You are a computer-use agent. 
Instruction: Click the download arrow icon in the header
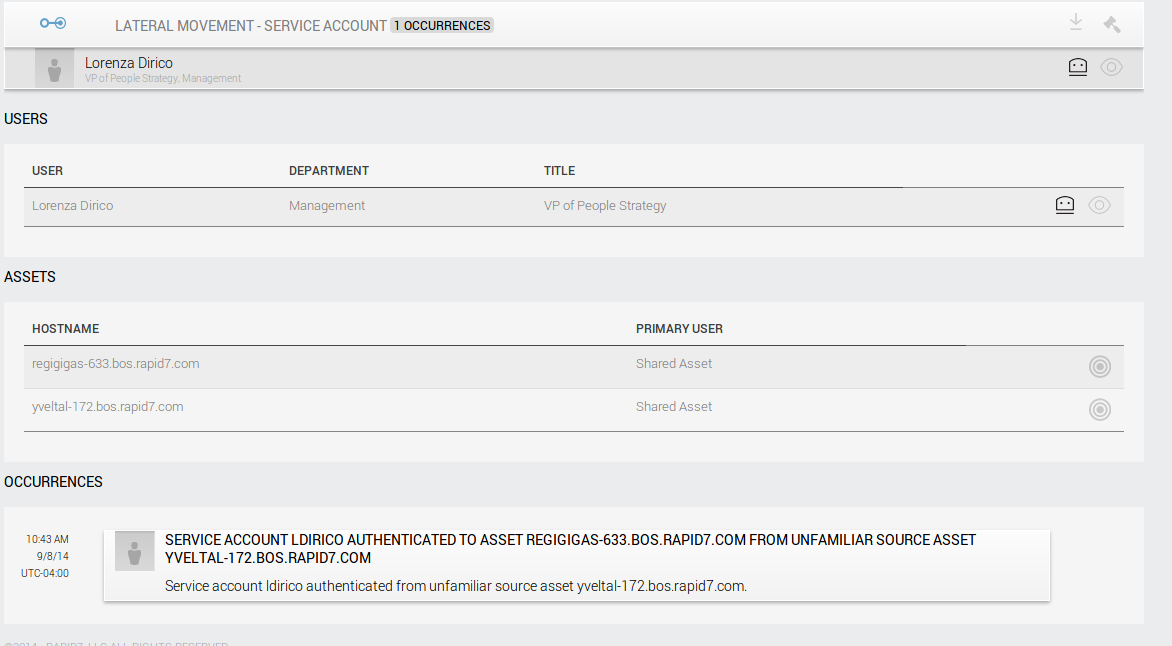click(x=1076, y=22)
